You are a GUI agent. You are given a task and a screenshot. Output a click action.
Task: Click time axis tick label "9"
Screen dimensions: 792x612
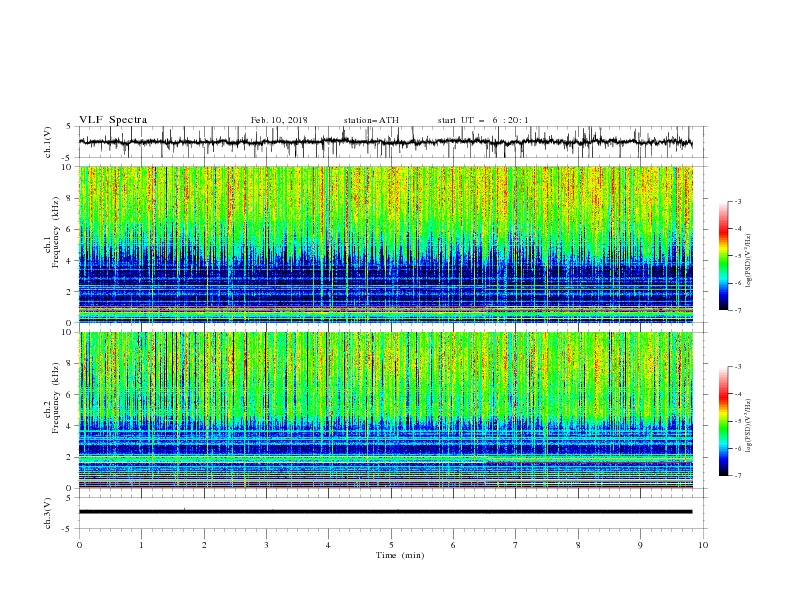[x=640, y=545]
